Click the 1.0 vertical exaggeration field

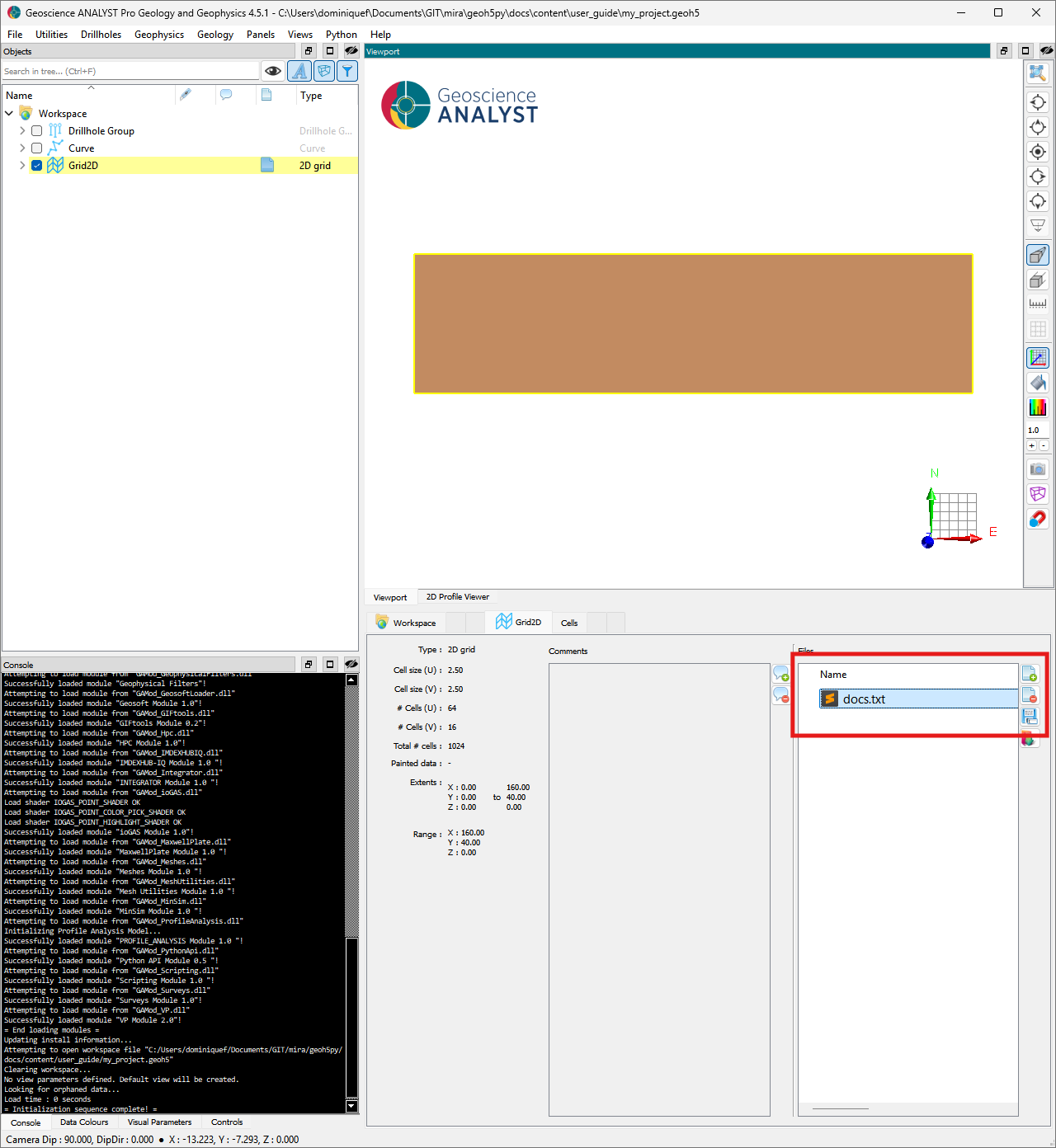pyautogui.click(x=1037, y=430)
